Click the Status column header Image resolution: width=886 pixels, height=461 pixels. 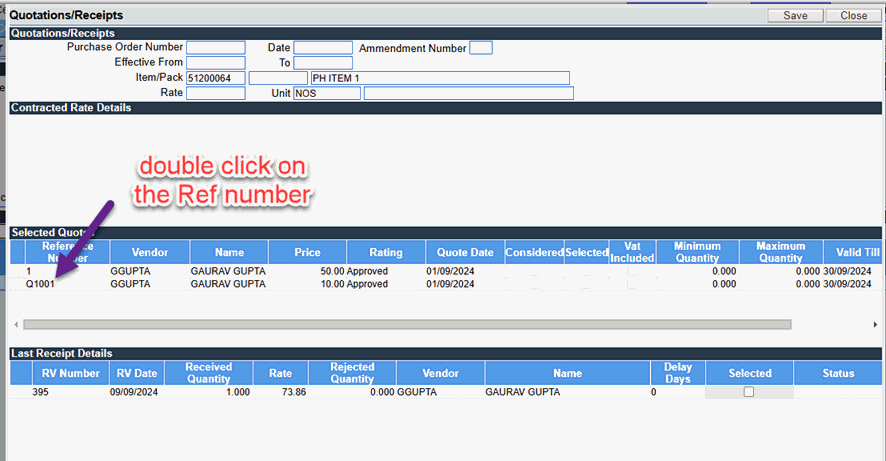[838, 373]
